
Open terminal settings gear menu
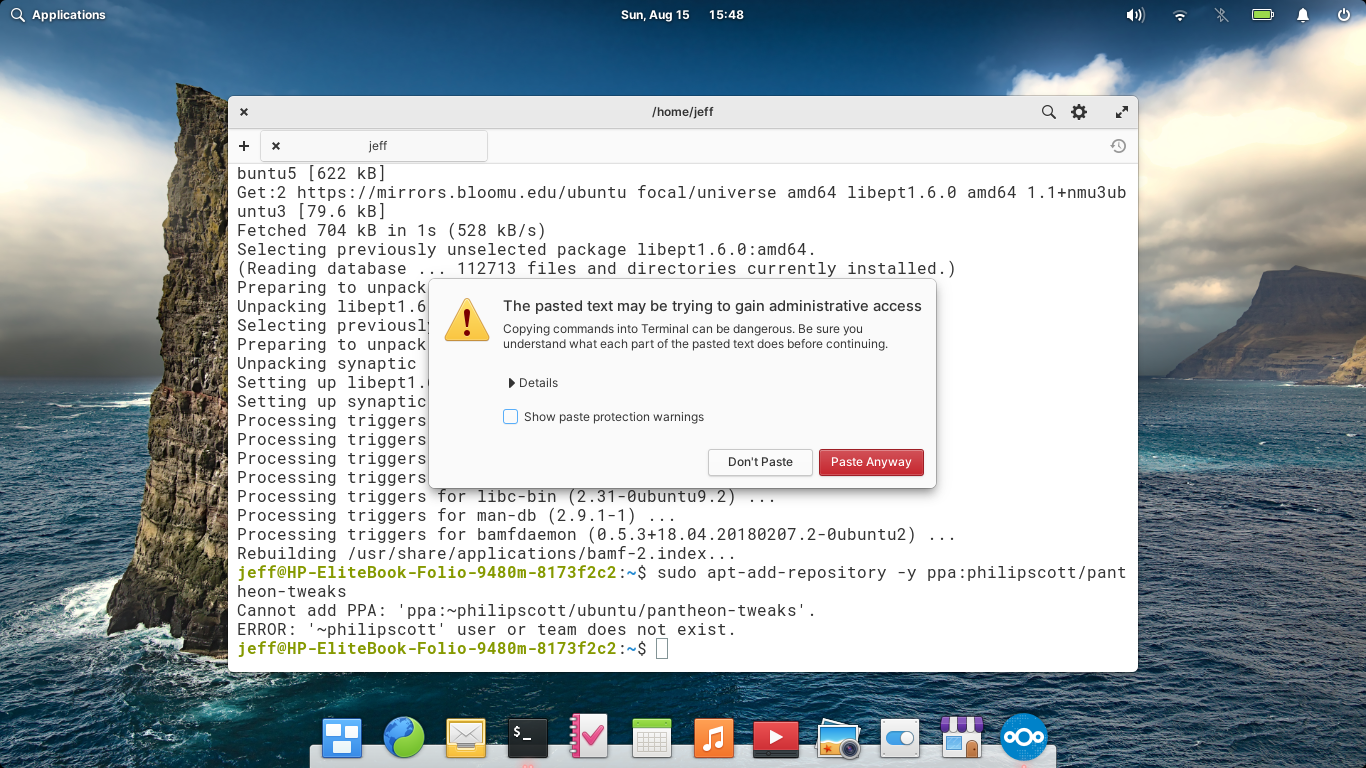pos(1079,112)
